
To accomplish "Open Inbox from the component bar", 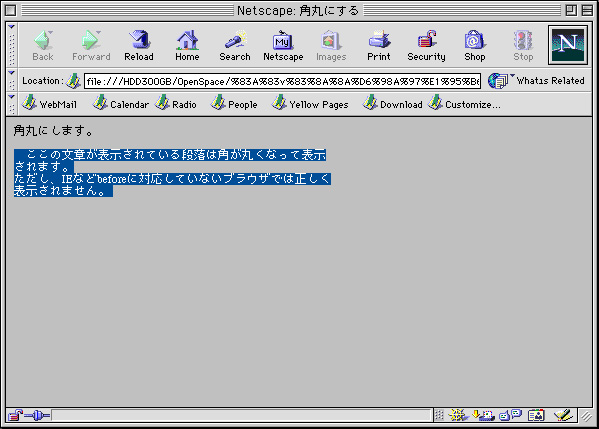I will [x=483, y=415].
